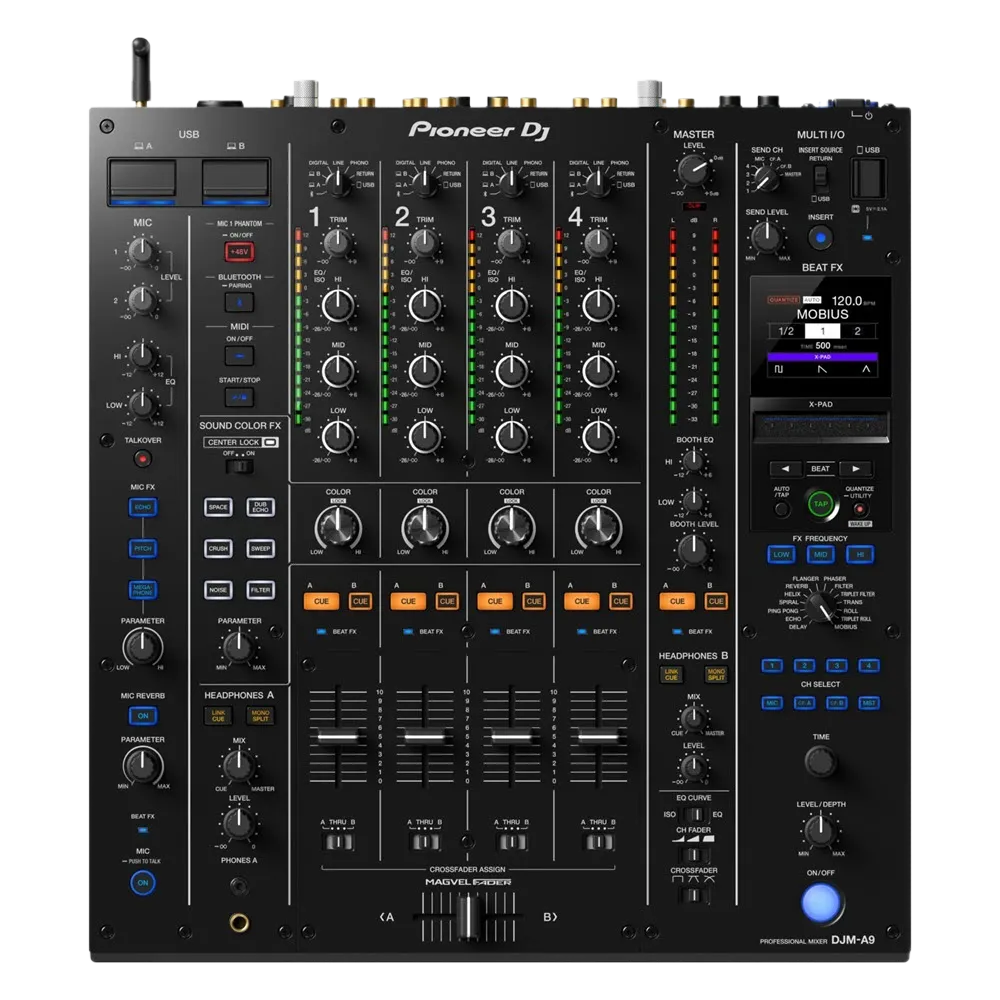This screenshot has height=1000, width=1000.
Task: Select the 1/2 beat option on display
Action: [787, 332]
